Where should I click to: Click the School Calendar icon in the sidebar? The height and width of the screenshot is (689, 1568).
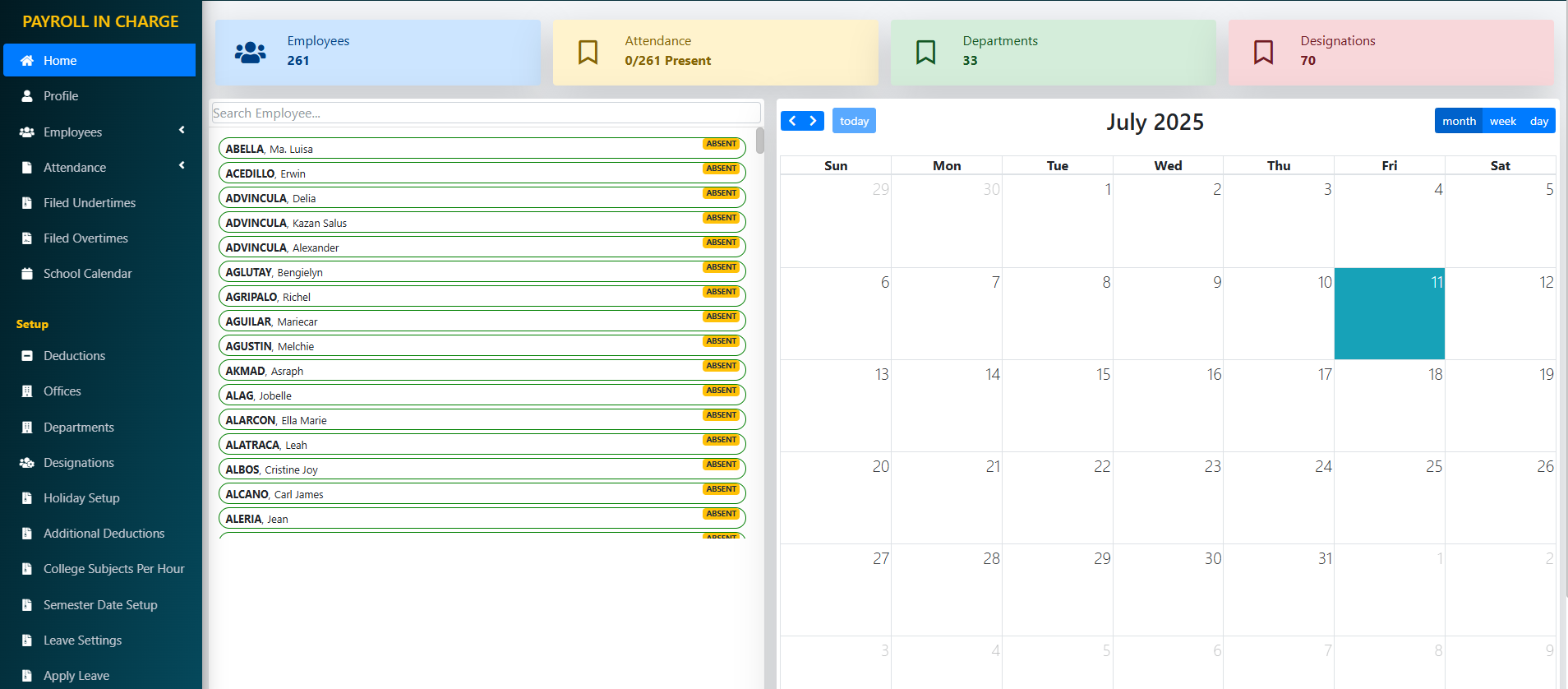(x=27, y=274)
